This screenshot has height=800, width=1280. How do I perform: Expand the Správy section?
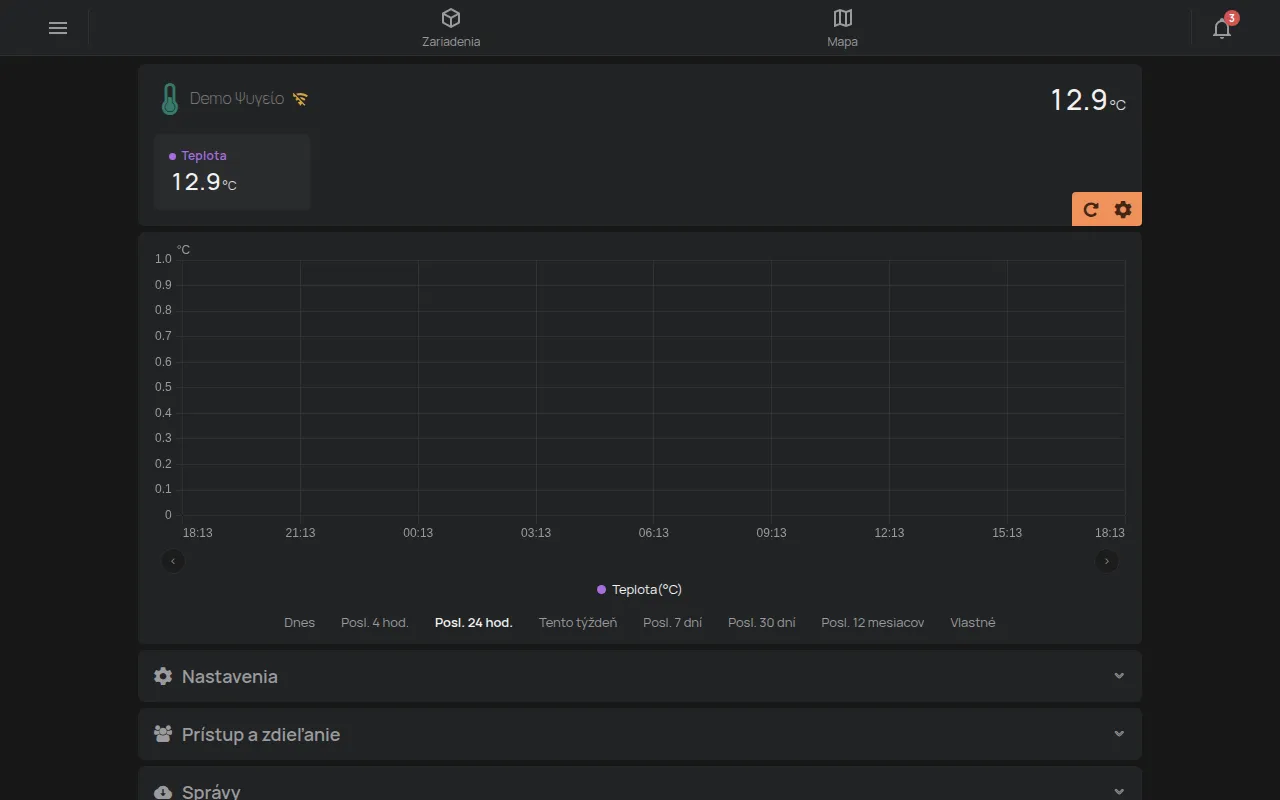pos(640,785)
